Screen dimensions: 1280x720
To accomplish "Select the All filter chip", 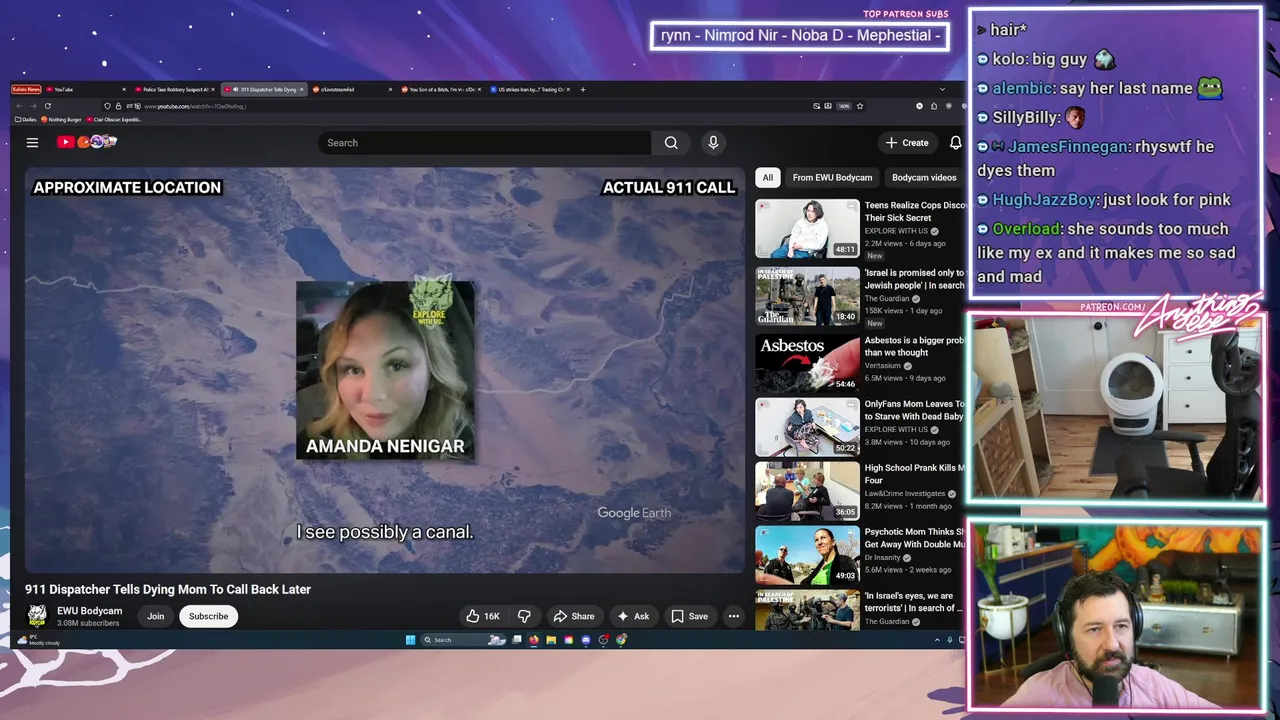I will [x=767, y=178].
